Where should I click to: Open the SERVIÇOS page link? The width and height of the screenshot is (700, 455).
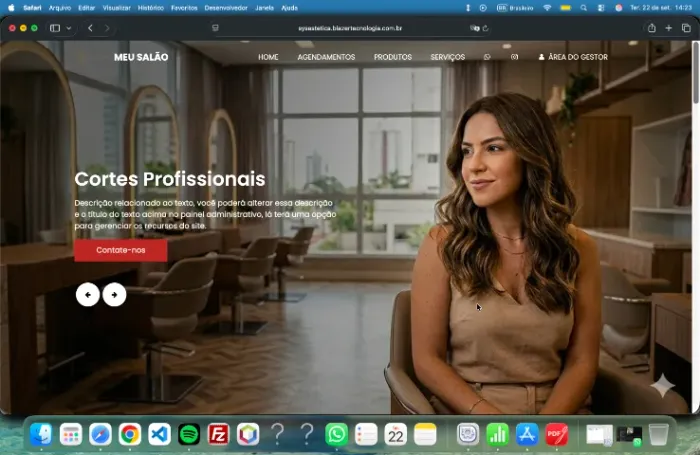(x=448, y=57)
